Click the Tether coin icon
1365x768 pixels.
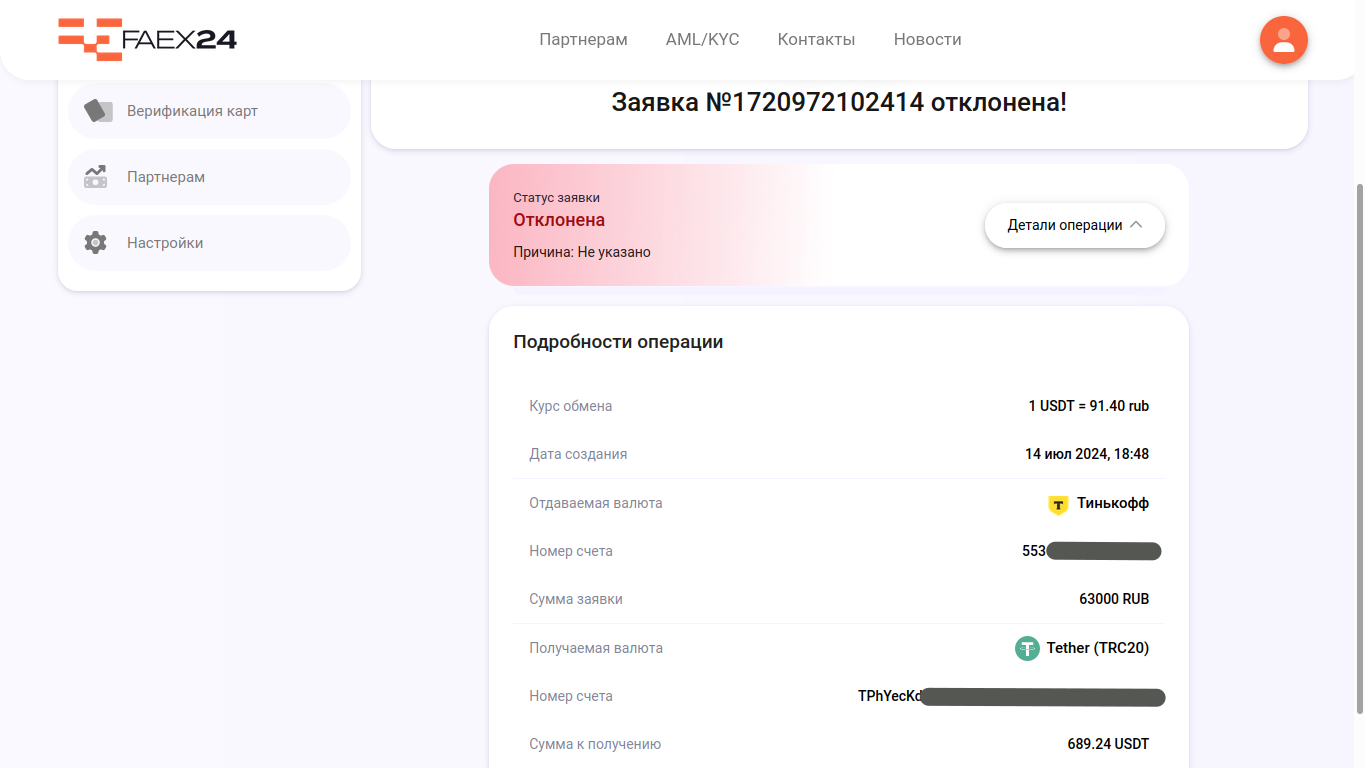click(1027, 648)
